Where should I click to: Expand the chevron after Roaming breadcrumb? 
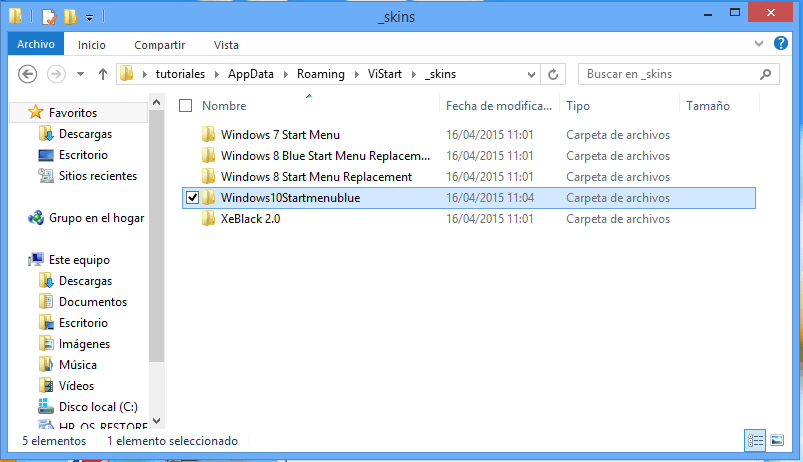click(x=356, y=75)
